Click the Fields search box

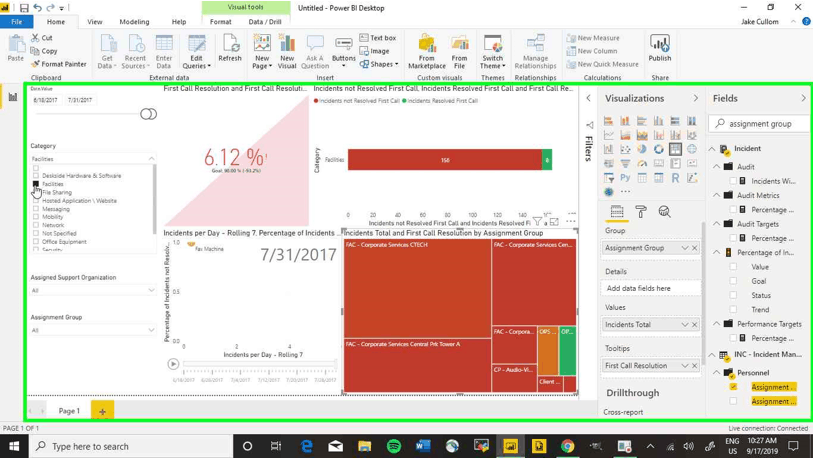(759, 124)
